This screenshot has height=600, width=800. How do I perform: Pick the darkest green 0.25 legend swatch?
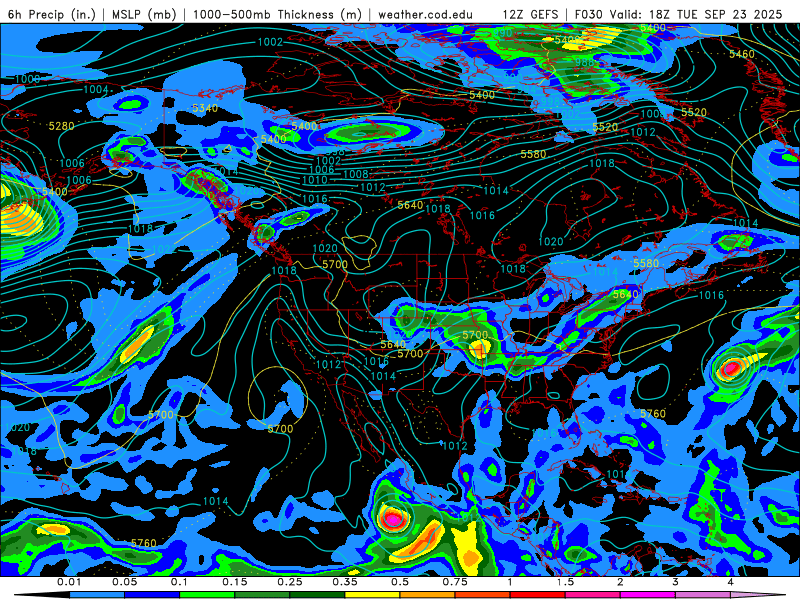pyautogui.click(x=317, y=595)
